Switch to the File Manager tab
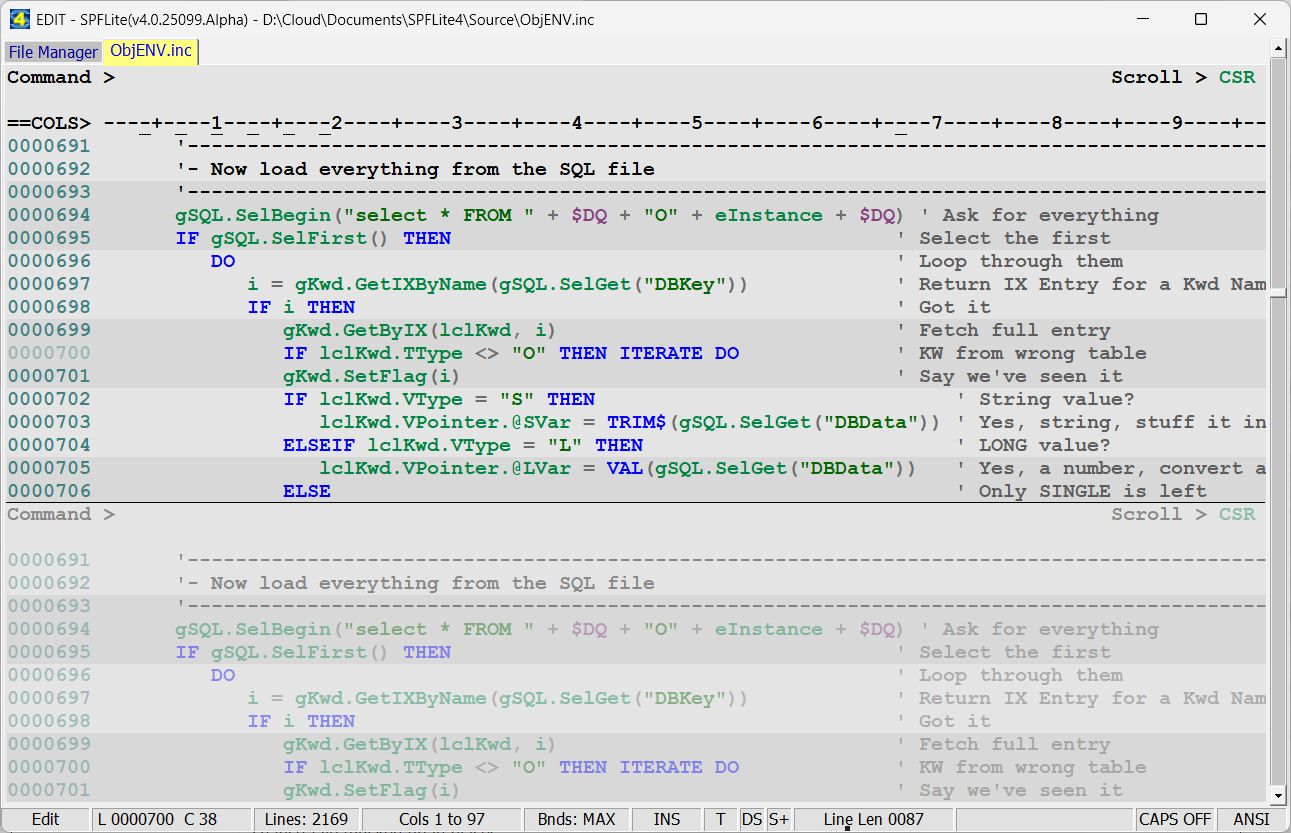 [x=53, y=52]
